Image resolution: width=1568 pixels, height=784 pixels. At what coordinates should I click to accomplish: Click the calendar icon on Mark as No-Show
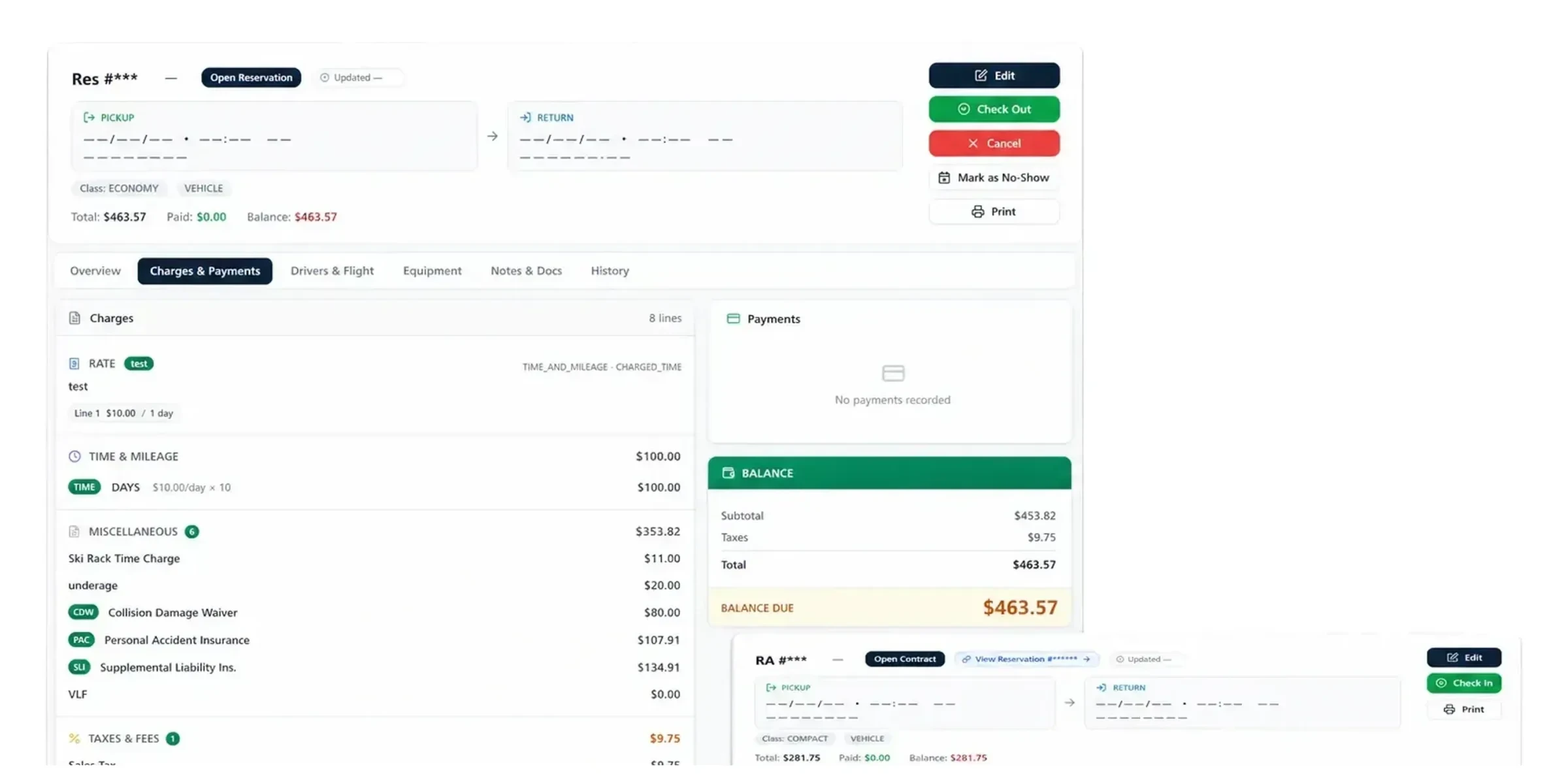(x=944, y=178)
